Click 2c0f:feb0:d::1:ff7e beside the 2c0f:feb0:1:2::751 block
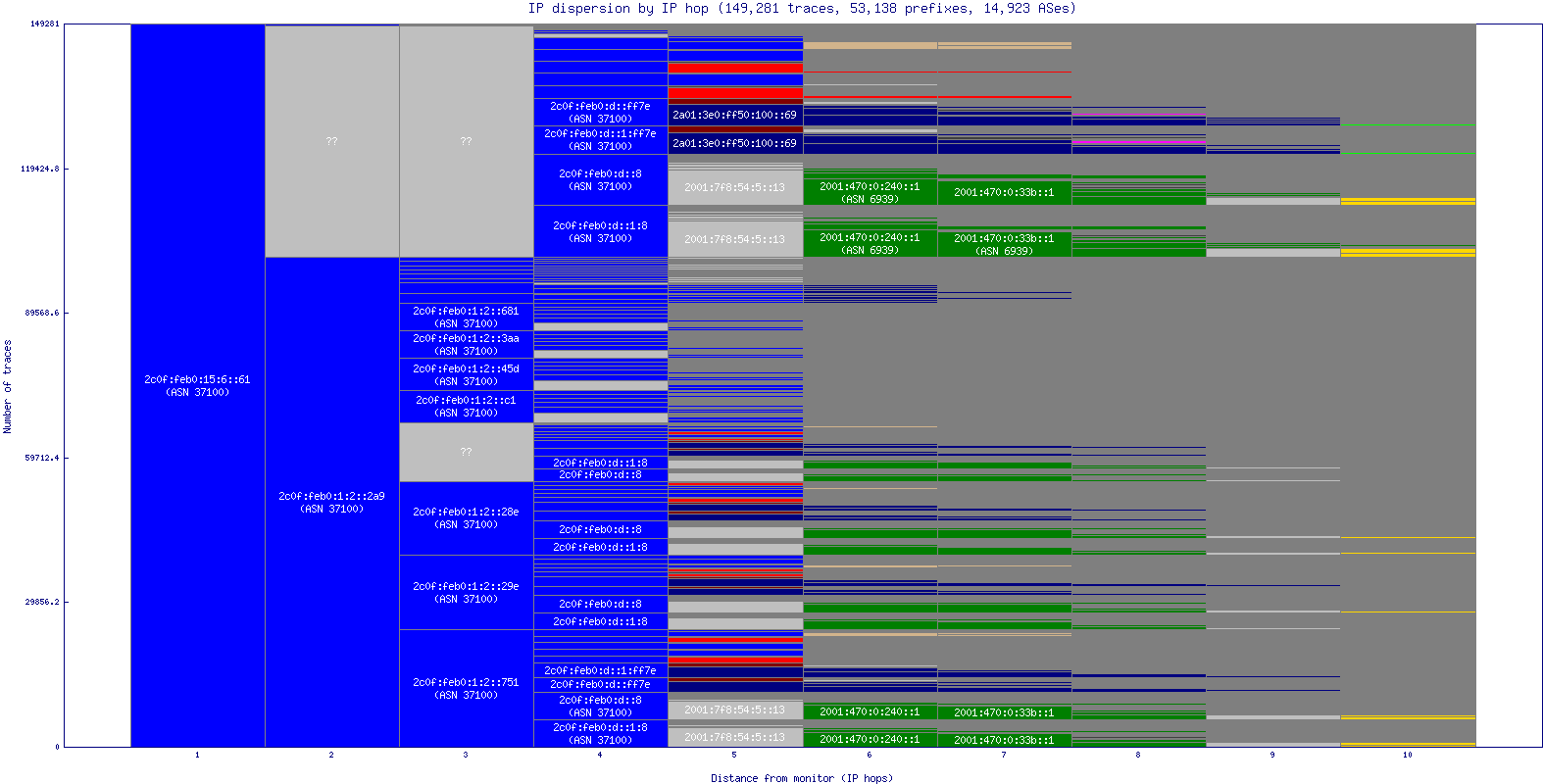The width and height of the screenshot is (1543, 784). [601, 670]
